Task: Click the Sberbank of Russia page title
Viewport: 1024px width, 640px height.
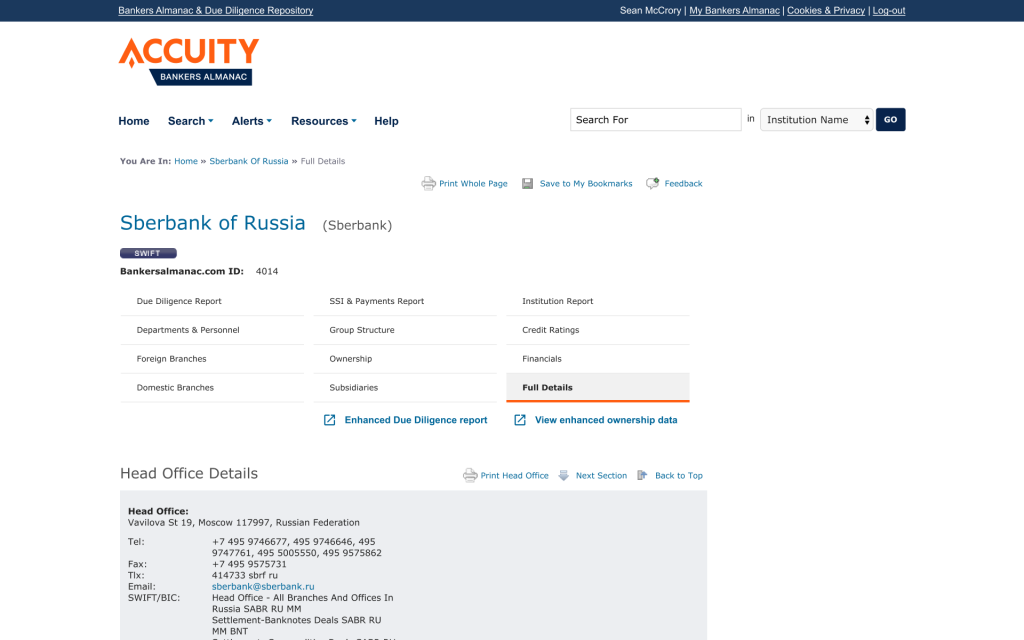Action: click(213, 223)
